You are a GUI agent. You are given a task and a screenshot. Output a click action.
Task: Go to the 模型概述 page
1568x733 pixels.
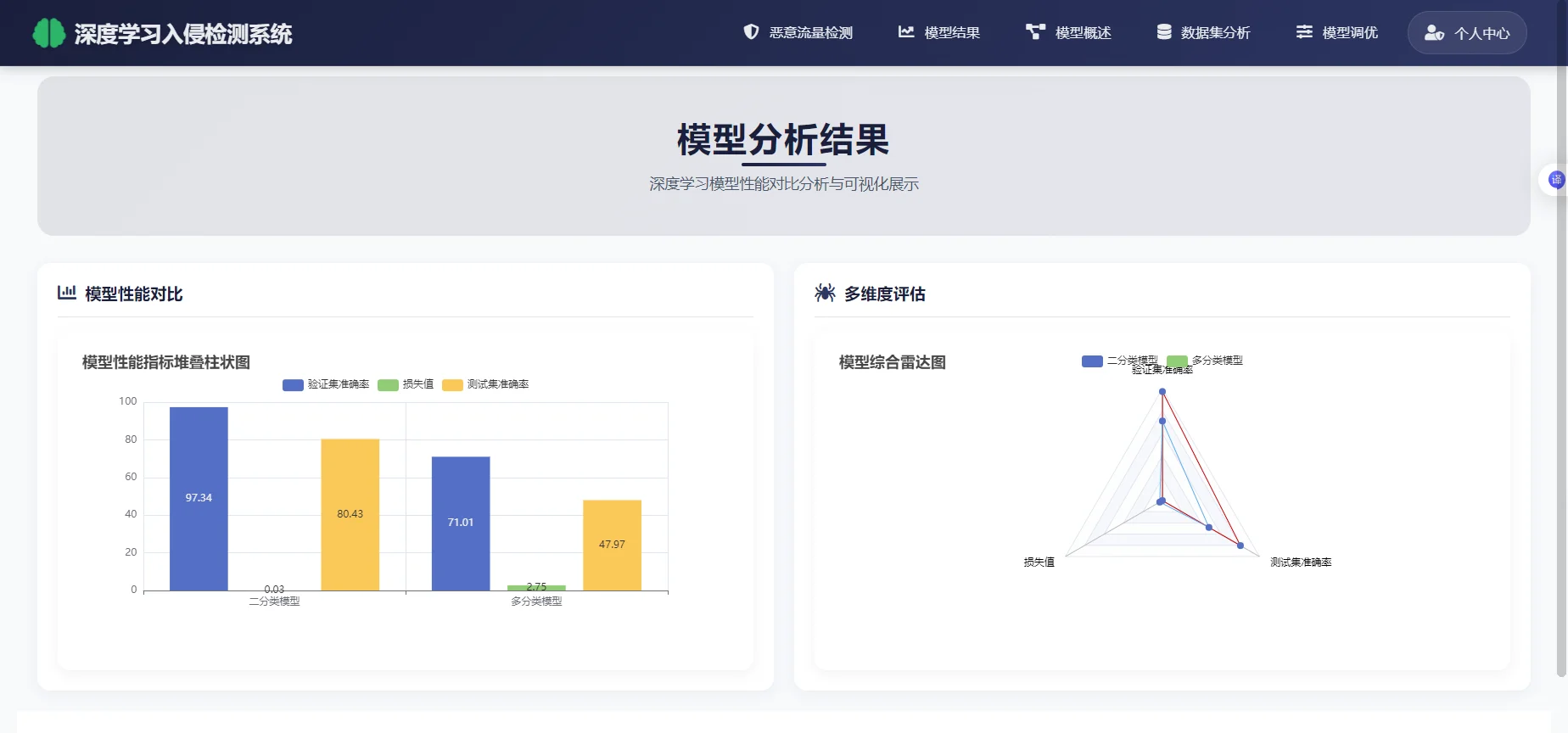coord(1069,32)
